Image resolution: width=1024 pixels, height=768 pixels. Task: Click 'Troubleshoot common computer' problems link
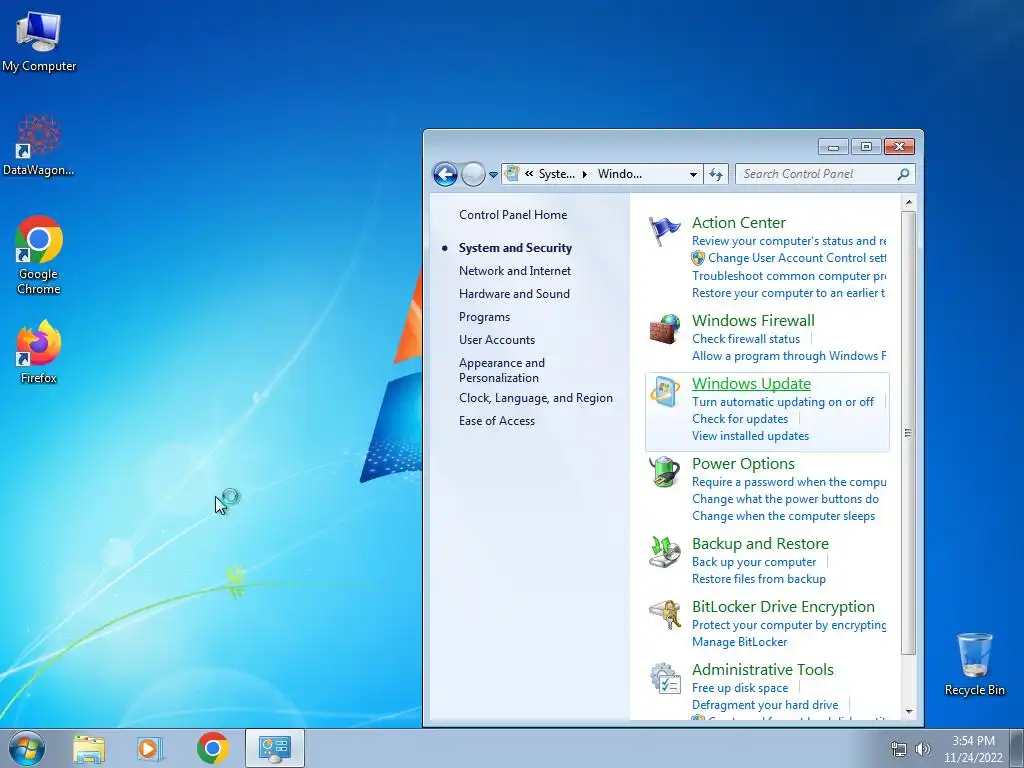[789, 276]
